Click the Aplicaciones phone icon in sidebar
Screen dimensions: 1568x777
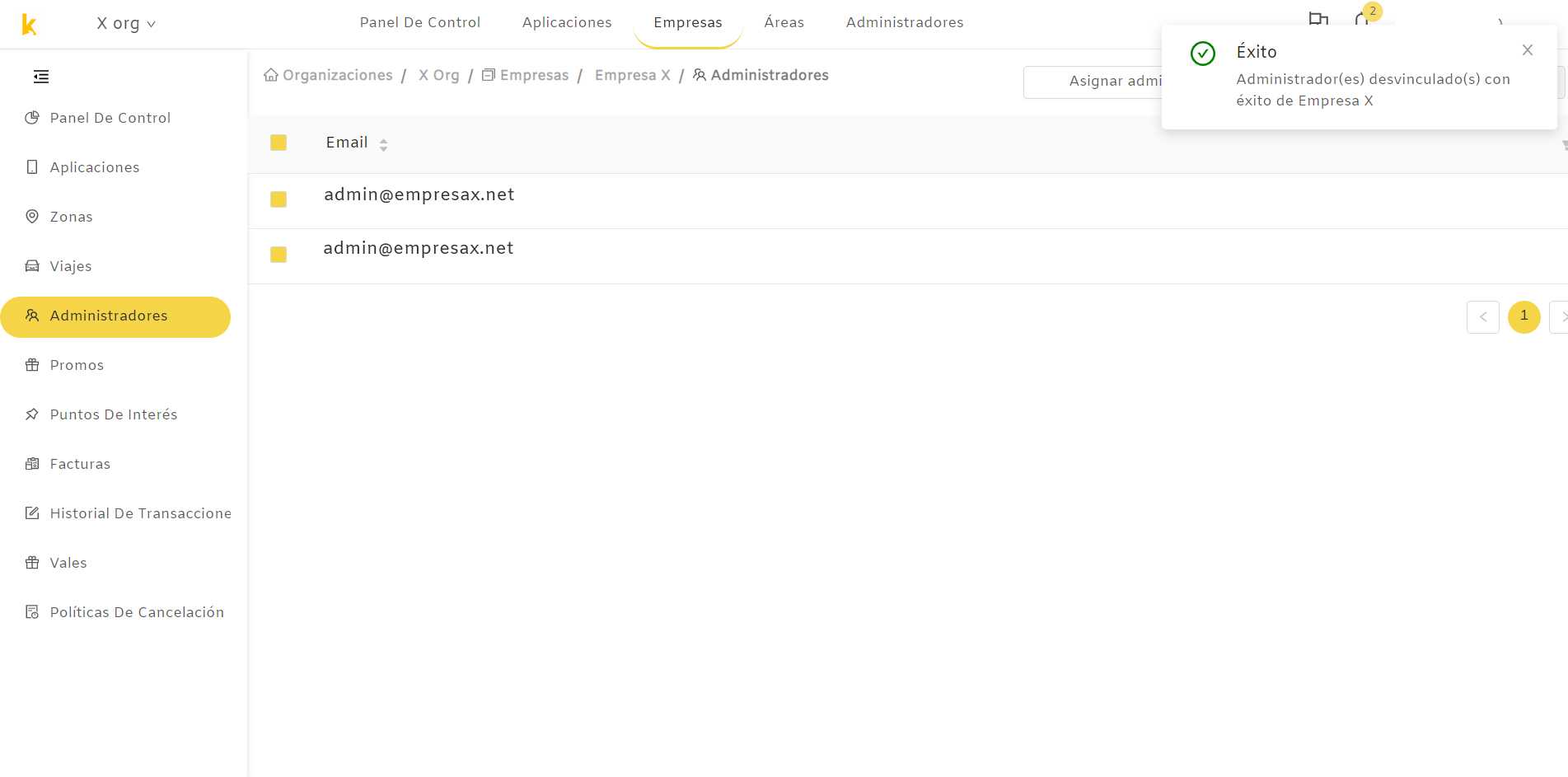(32, 167)
